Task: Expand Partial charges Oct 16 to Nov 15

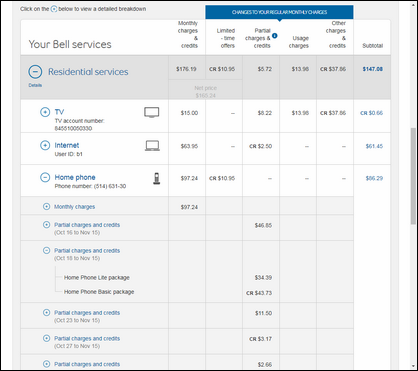Action: (47, 225)
